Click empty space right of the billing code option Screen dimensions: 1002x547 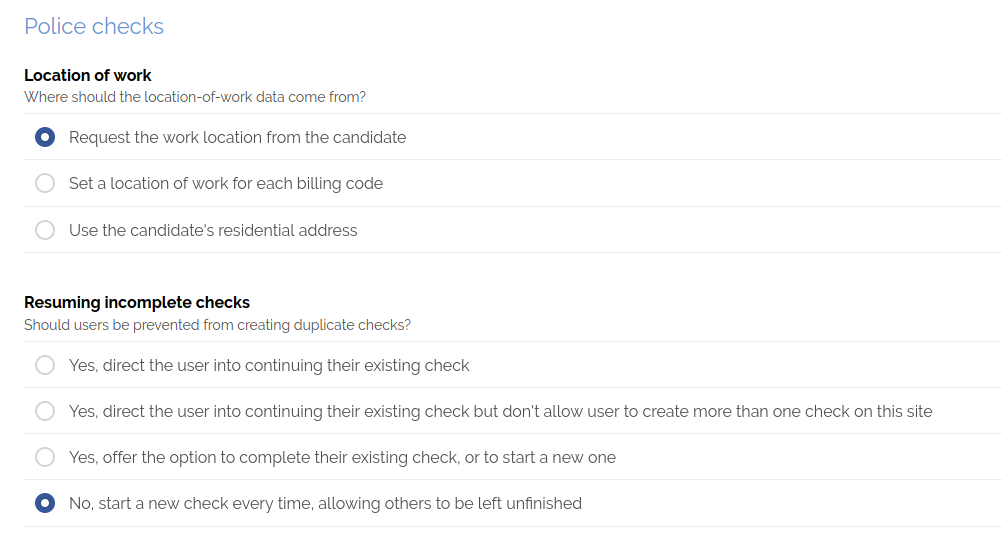[x=700, y=184]
